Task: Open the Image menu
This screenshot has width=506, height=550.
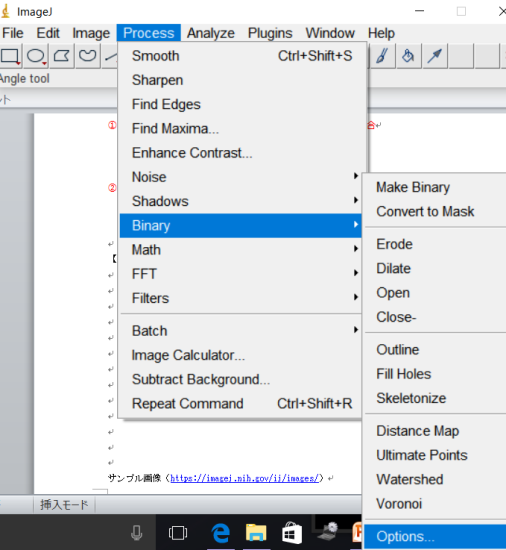Action: click(91, 33)
